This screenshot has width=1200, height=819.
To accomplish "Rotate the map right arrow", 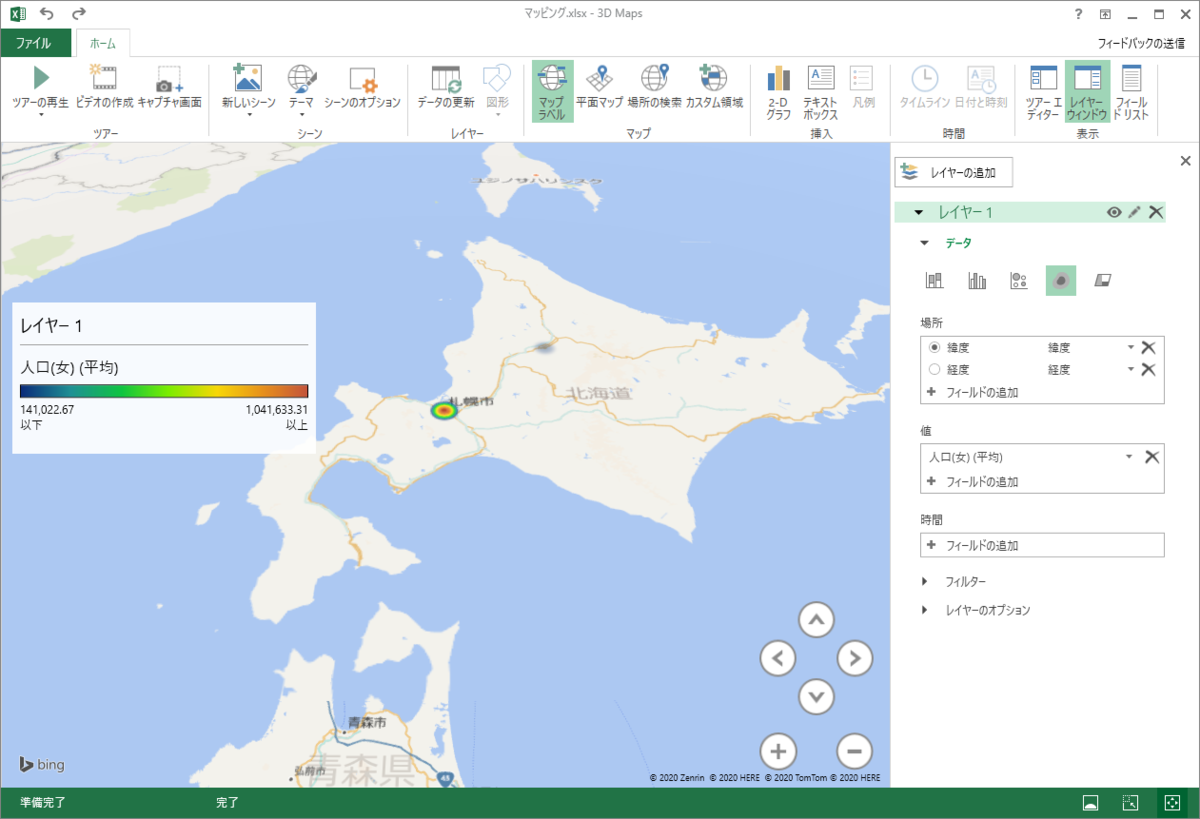I will (x=854, y=658).
